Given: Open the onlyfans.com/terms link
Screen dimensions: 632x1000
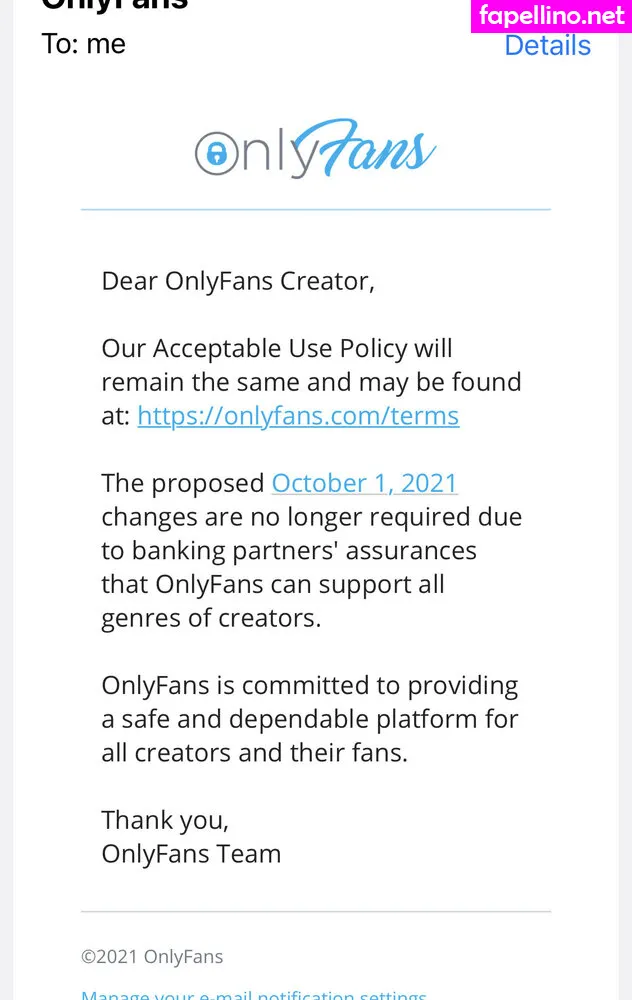Looking at the screenshot, I should point(298,416).
